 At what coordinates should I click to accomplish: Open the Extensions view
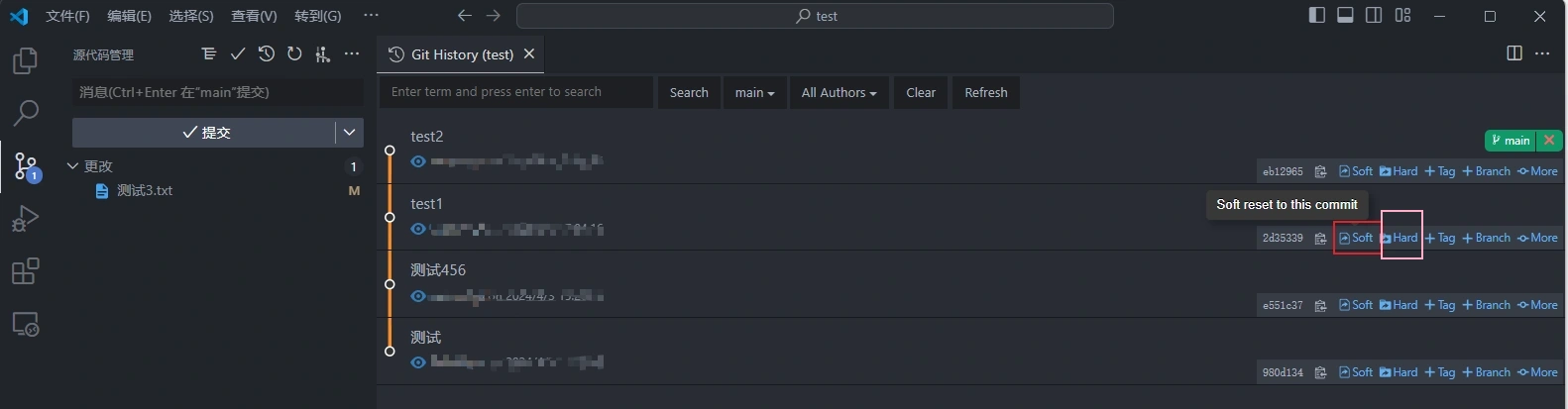point(25,270)
